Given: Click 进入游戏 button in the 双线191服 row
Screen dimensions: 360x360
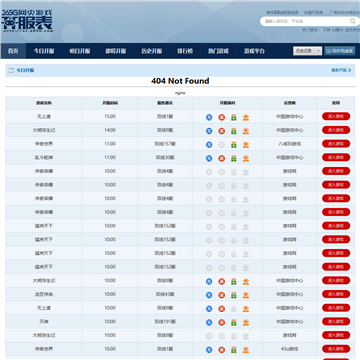Looking at the screenshot, I should (x=336, y=321).
